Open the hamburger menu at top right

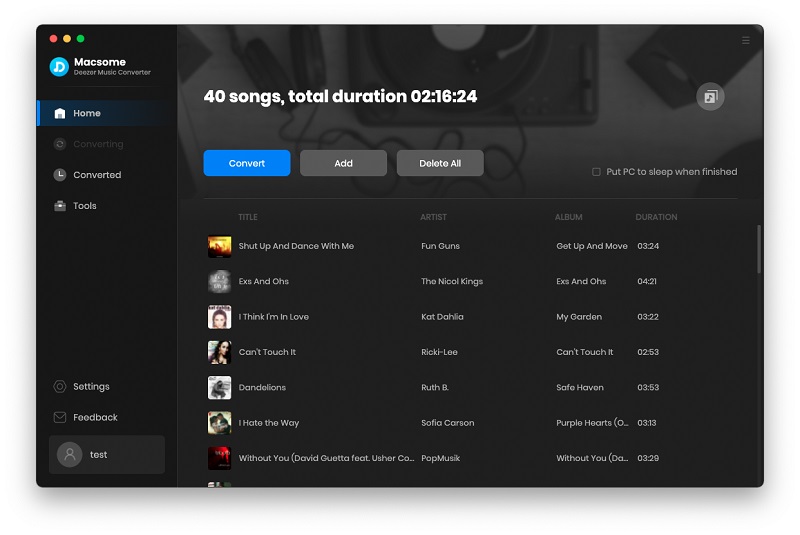coord(745,40)
